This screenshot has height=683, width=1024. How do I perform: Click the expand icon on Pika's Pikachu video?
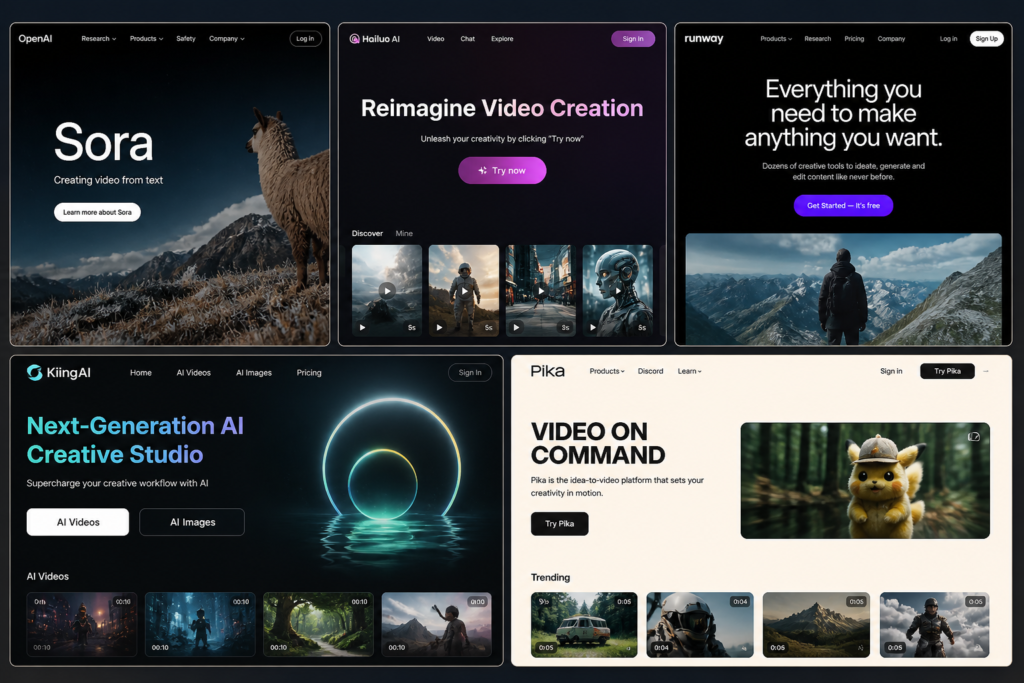click(974, 436)
